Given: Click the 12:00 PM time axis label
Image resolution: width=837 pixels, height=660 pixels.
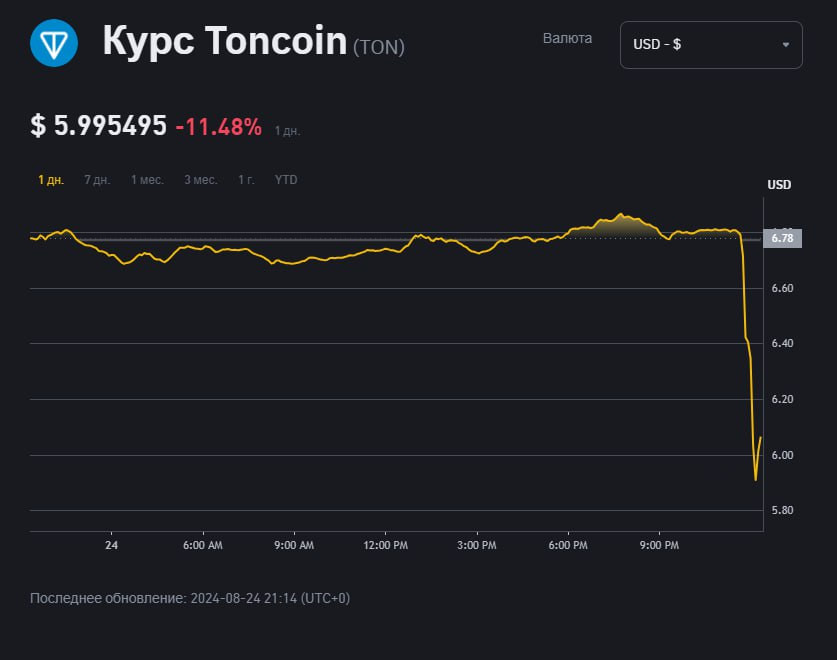Looking at the screenshot, I should tap(386, 546).
